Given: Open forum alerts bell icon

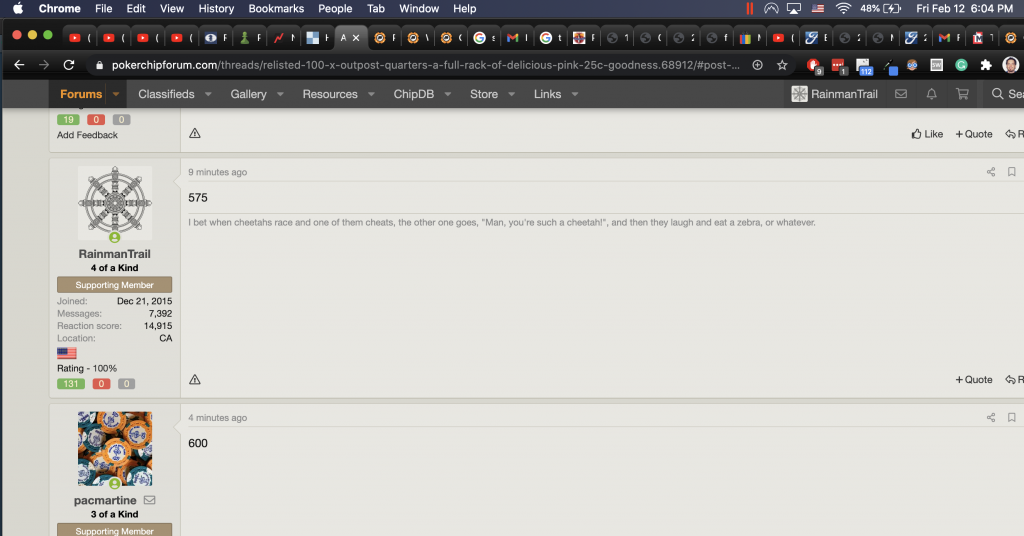Looking at the screenshot, I should [931, 94].
